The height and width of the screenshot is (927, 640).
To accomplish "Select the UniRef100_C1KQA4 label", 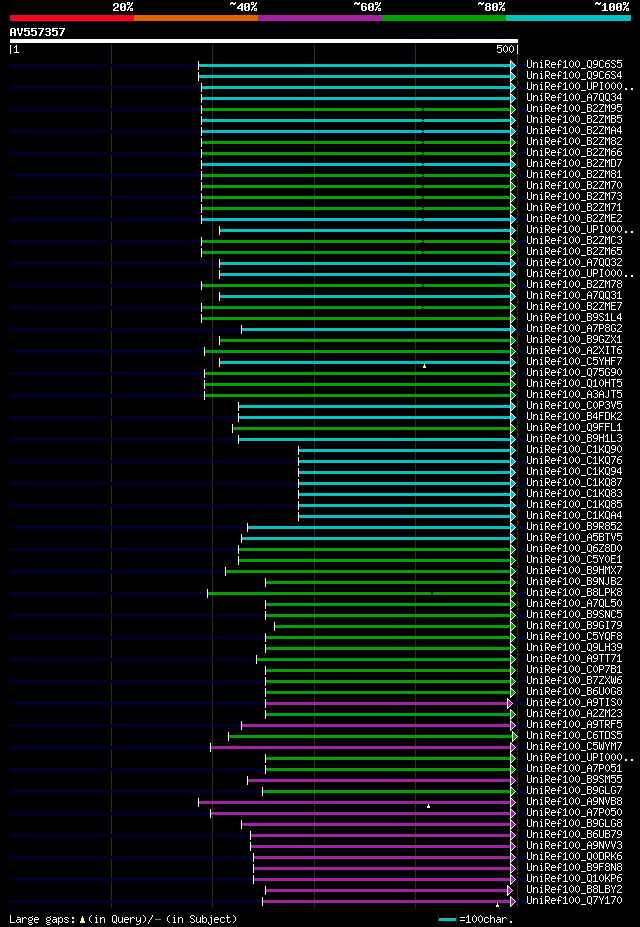I will pos(574,516).
